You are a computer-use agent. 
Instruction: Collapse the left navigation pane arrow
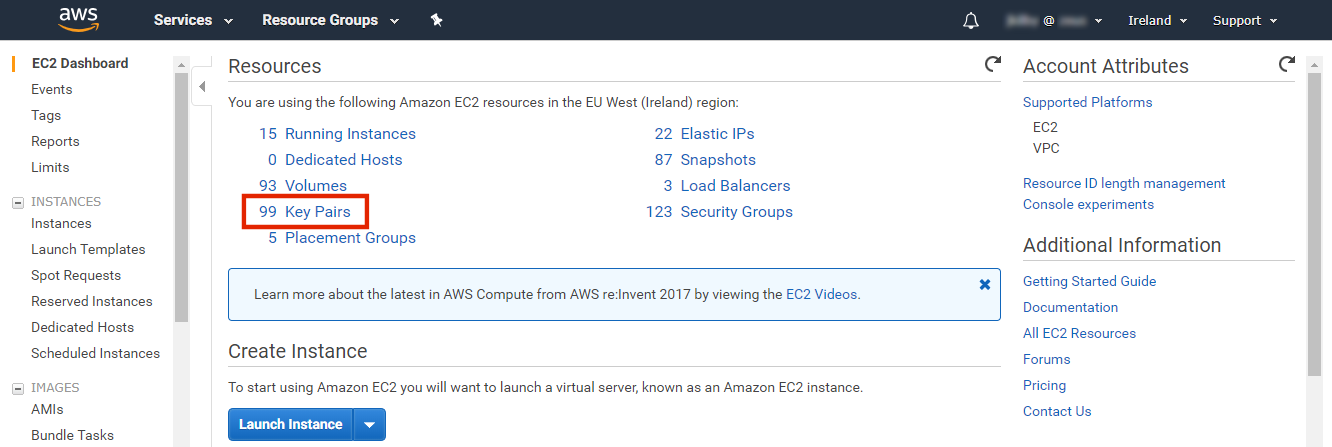tap(202, 87)
